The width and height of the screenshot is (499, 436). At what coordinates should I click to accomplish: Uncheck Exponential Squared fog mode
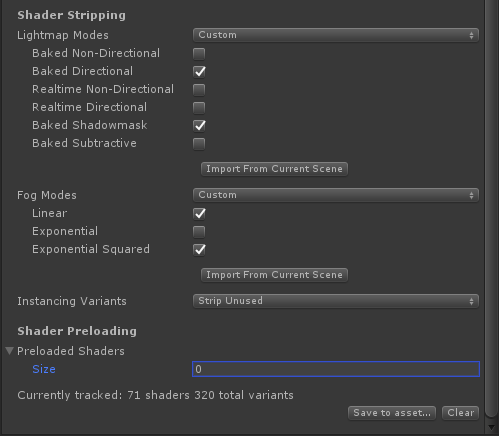pos(199,250)
